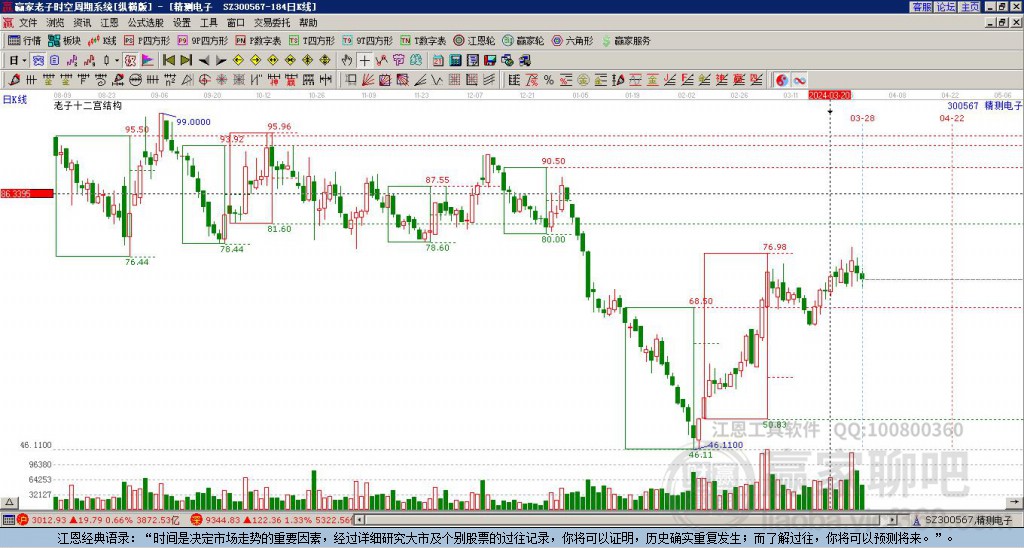The height and width of the screenshot is (548, 1024).
Task: Click the 99.0000 high price label
Action: [193, 122]
